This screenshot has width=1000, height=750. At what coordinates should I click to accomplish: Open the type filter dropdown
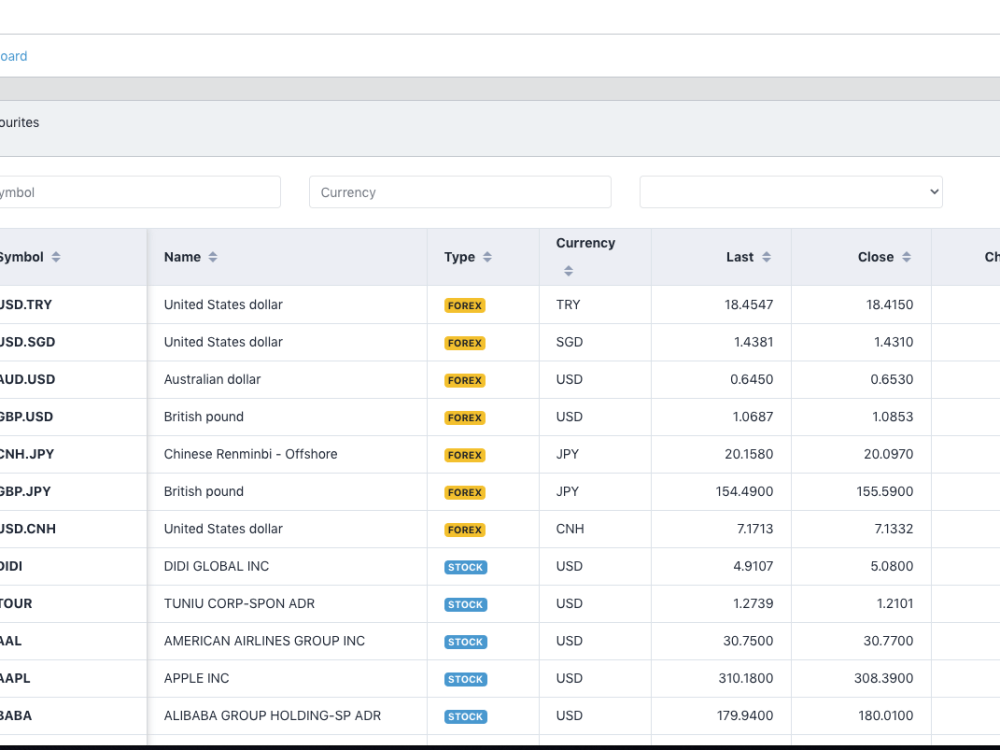[790, 191]
